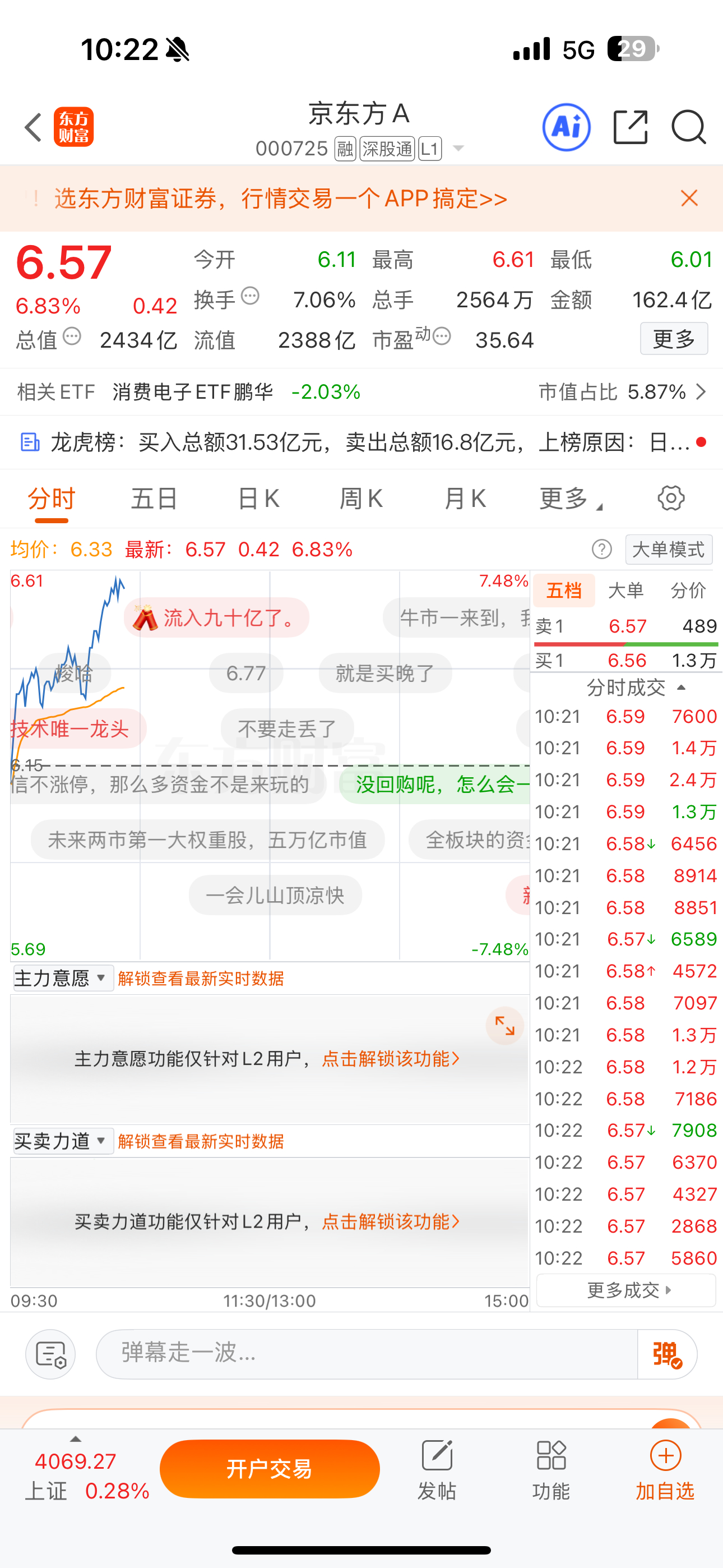Click 解锁查看最新实时数据 beside 主力意愿
The image size is (723, 1568).
point(201,978)
